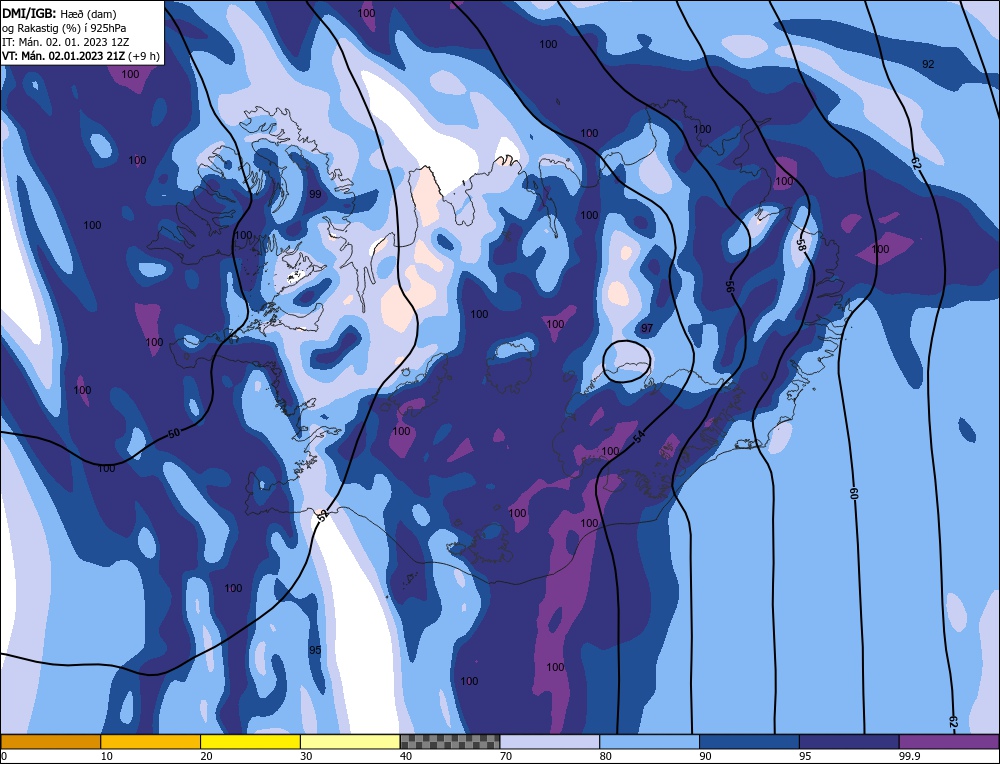Click the dark orange 0–10 legend swatch
Image resolution: width=1000 pixels, height=764 pixels.
50,741
